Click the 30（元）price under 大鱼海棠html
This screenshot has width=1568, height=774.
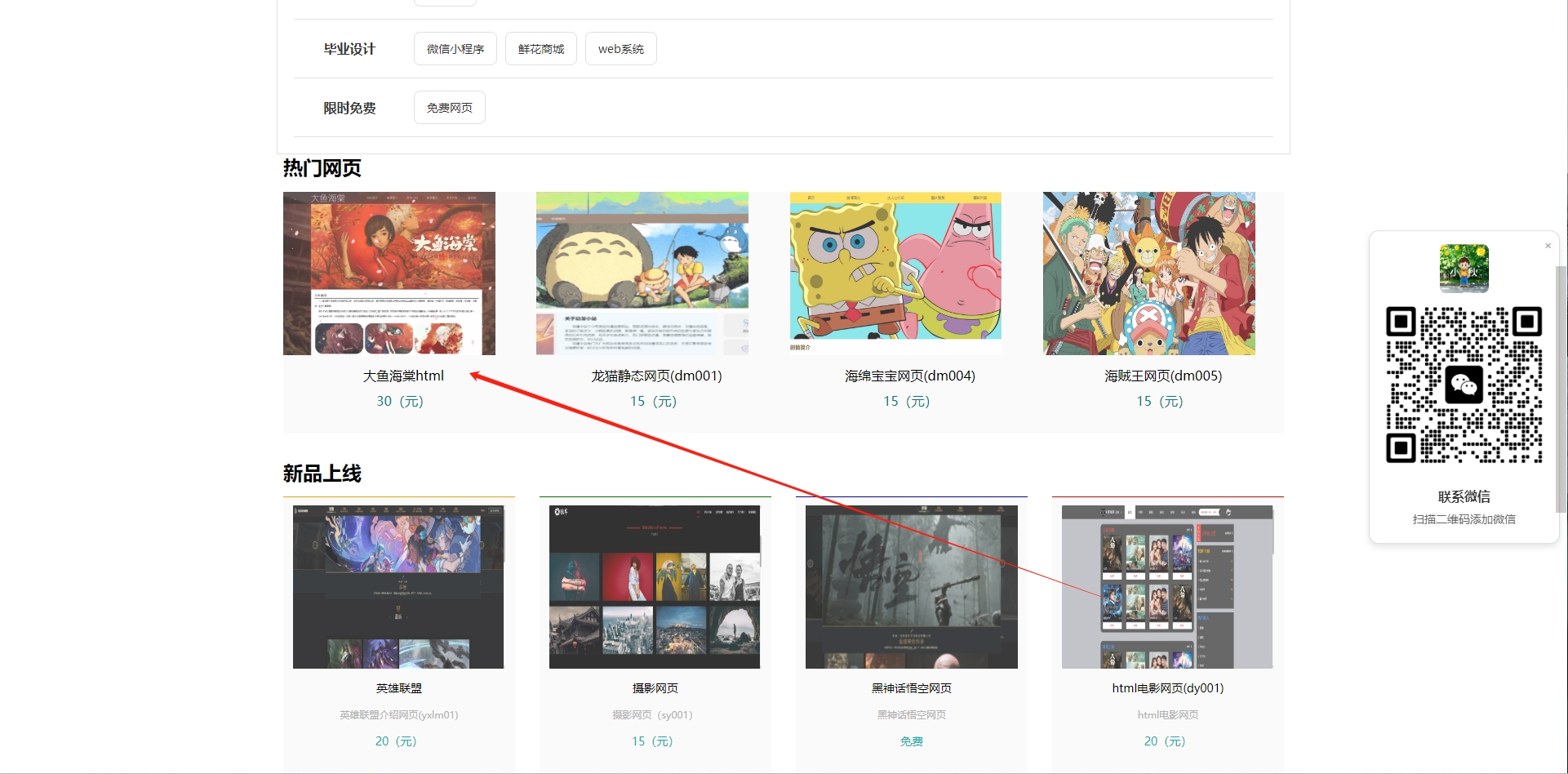pyautogui.click(x=400, y=401)
